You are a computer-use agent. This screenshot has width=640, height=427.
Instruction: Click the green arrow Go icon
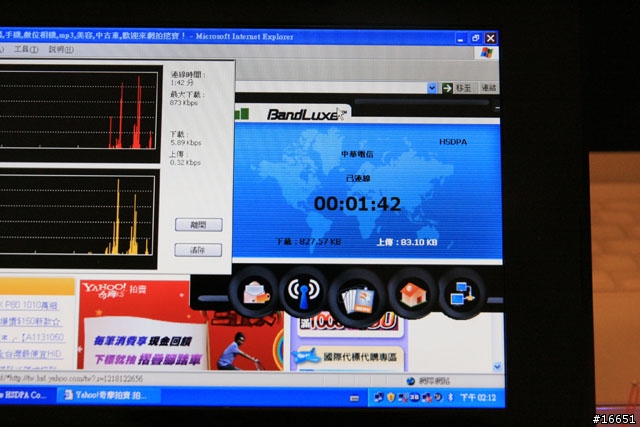[x=447, y=88]
